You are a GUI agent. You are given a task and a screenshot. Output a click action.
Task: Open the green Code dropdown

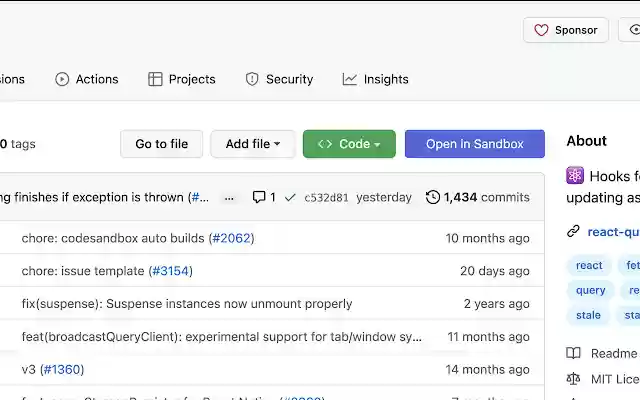[x=349, y=144]
